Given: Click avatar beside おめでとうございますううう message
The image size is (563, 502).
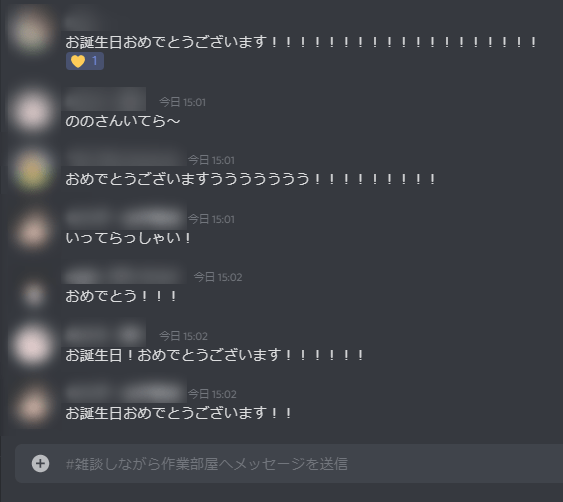Looking at the screenshot, I should coord(32,170).
